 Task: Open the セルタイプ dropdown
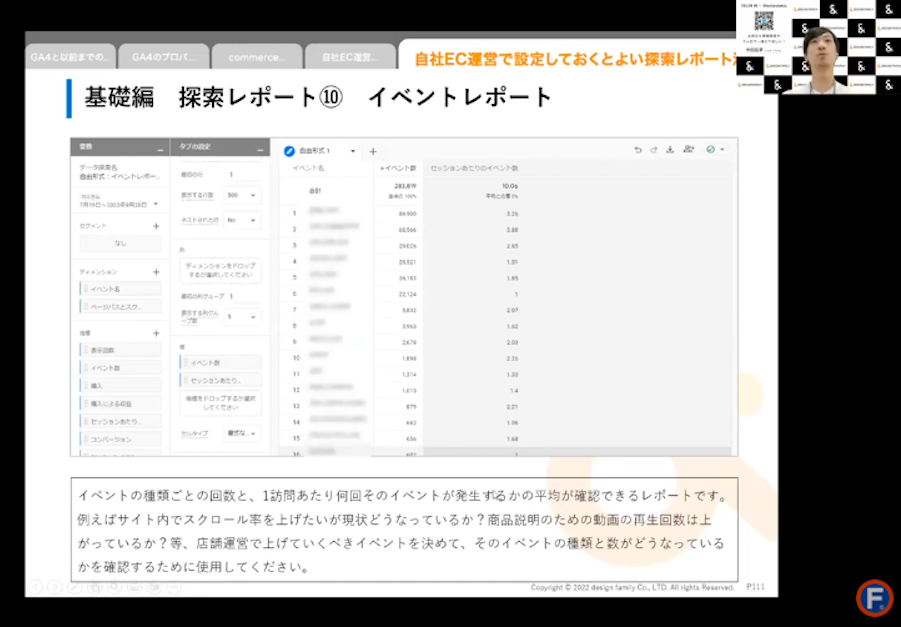point(242,433)
